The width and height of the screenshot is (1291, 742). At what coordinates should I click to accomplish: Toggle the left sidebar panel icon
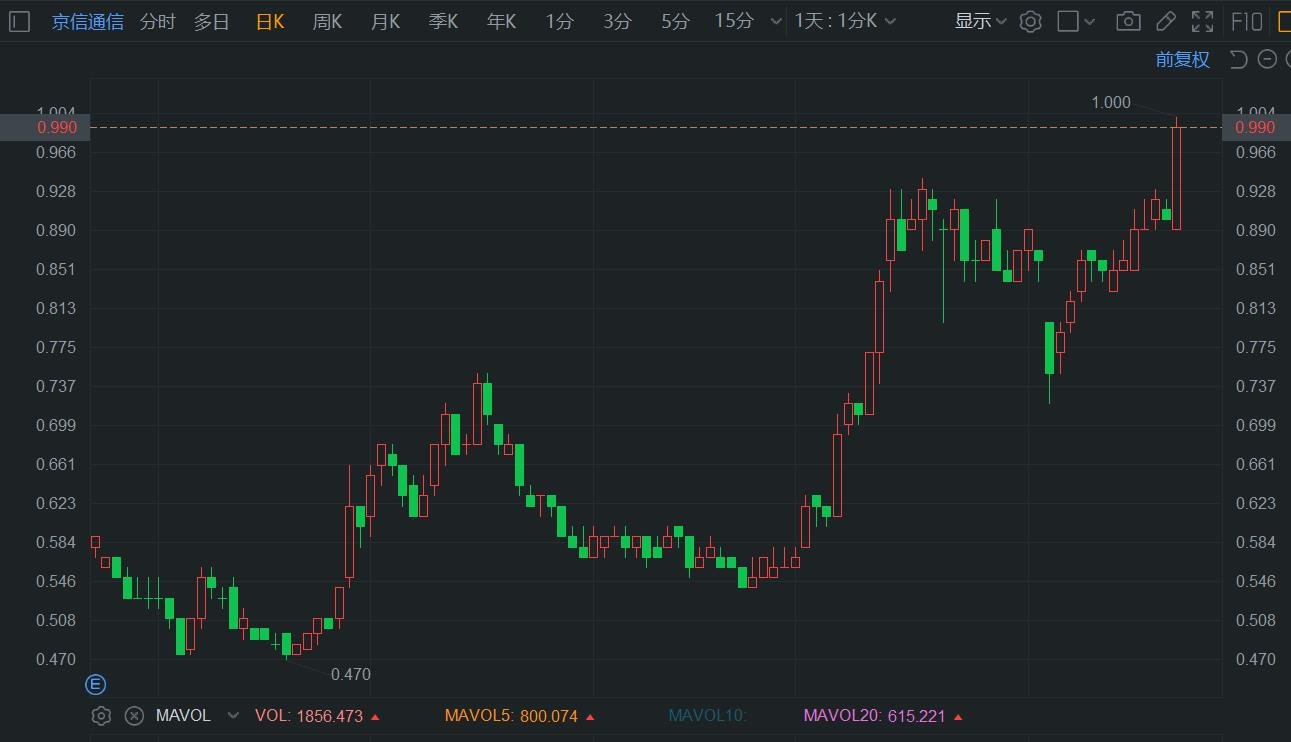21,21
